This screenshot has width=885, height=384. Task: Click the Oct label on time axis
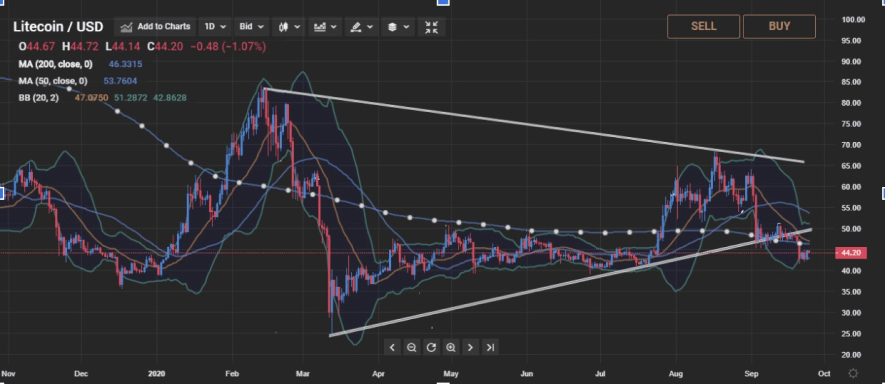(823, 373)
